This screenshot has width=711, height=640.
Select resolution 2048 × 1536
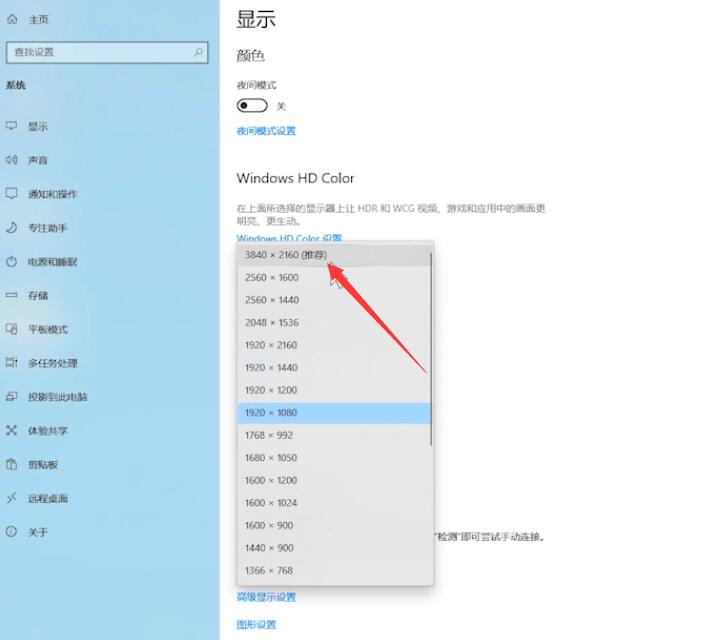334,322
